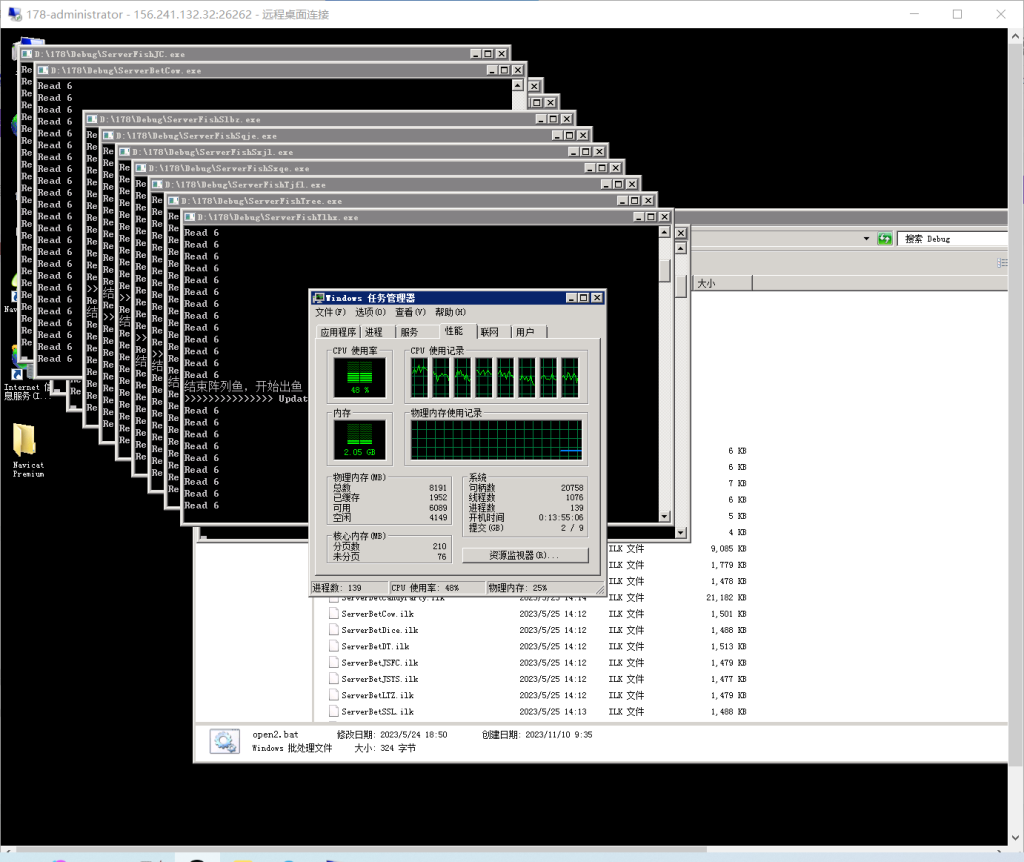Switch to the 进程 tab
1024x862 pixels.
[x=373, y=332]
